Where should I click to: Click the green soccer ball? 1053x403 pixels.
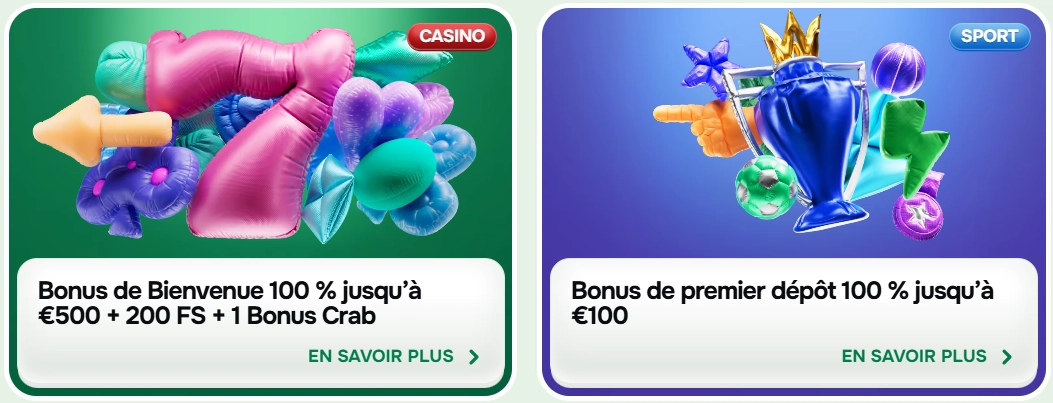(x=766, y=187)
